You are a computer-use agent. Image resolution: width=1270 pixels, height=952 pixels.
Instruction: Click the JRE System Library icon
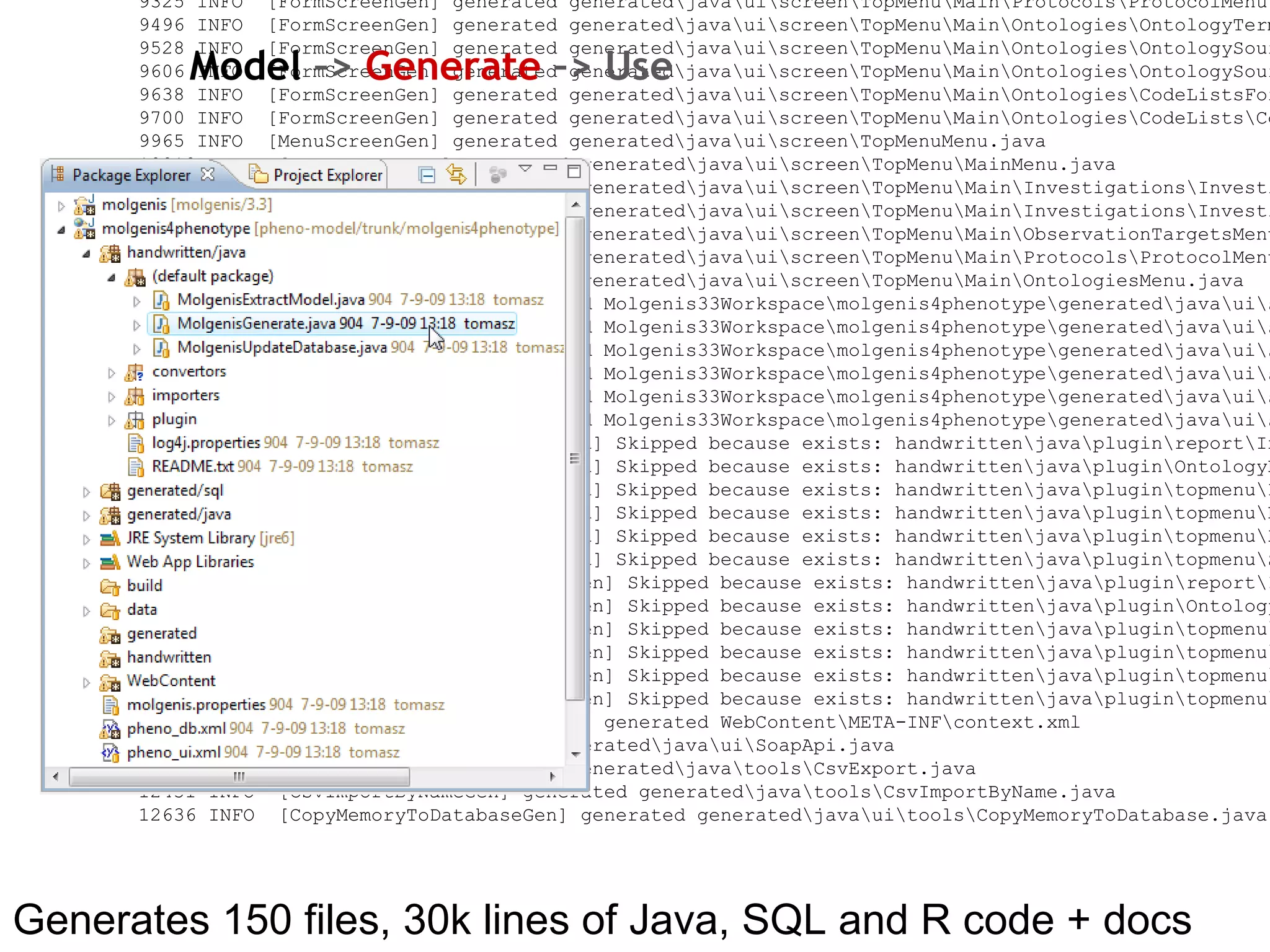110,539
